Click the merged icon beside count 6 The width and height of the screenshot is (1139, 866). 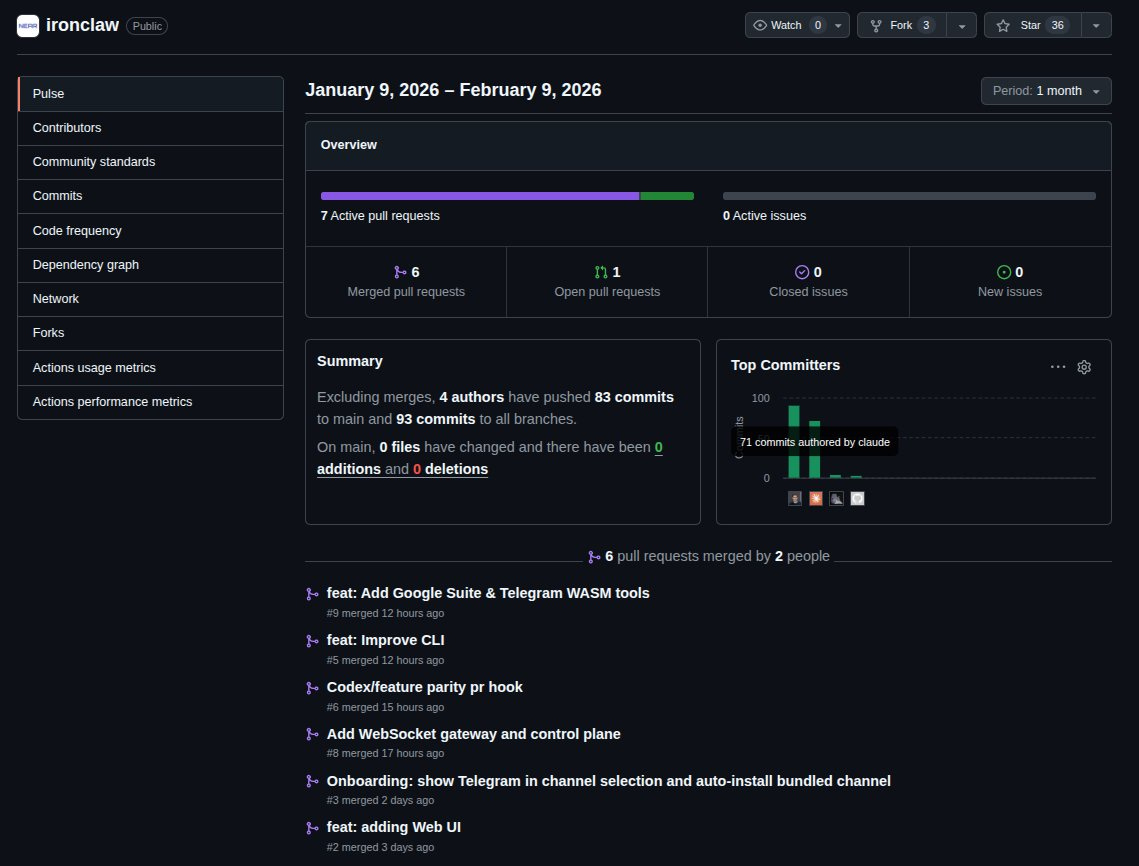tap(400, 272)
